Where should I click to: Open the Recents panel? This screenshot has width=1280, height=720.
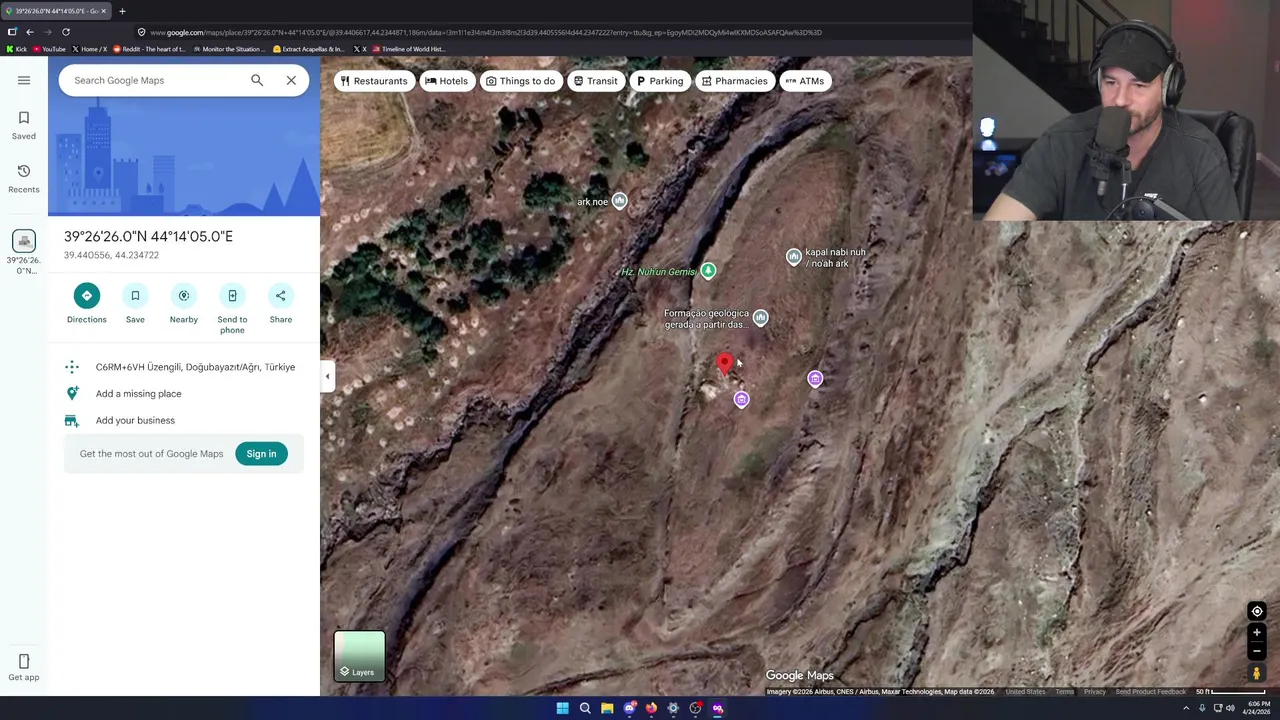(x=24, y=179)
